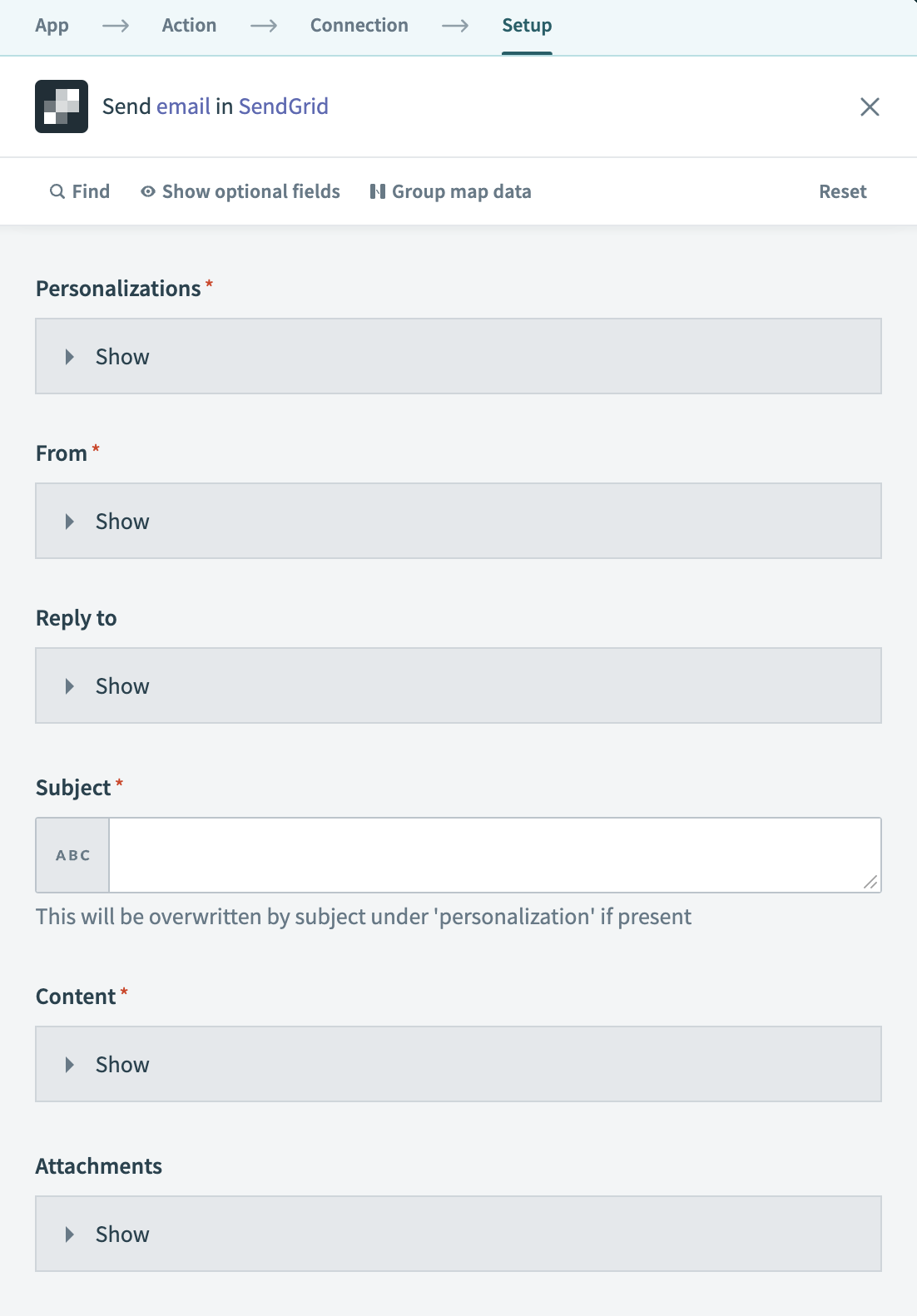This screenshot has width=917, height=1316.
Task: Click the ABC text-type icon on Subject field
Action: coord(72,854)
